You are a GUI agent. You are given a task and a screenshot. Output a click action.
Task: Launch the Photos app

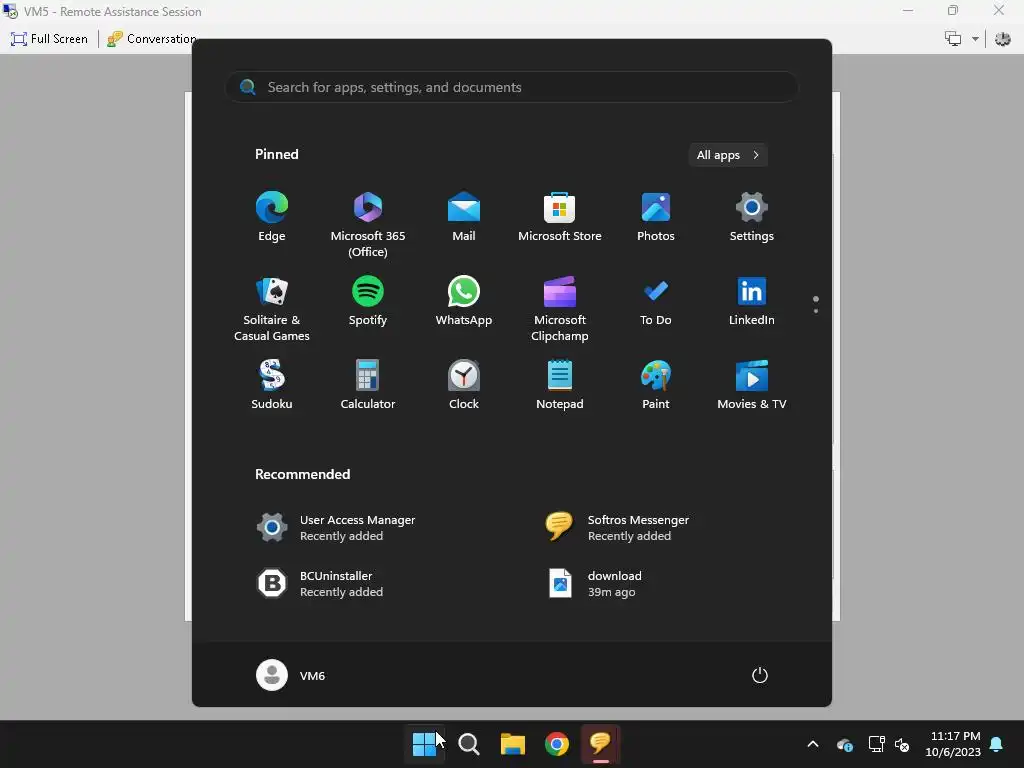click(656, 217)
